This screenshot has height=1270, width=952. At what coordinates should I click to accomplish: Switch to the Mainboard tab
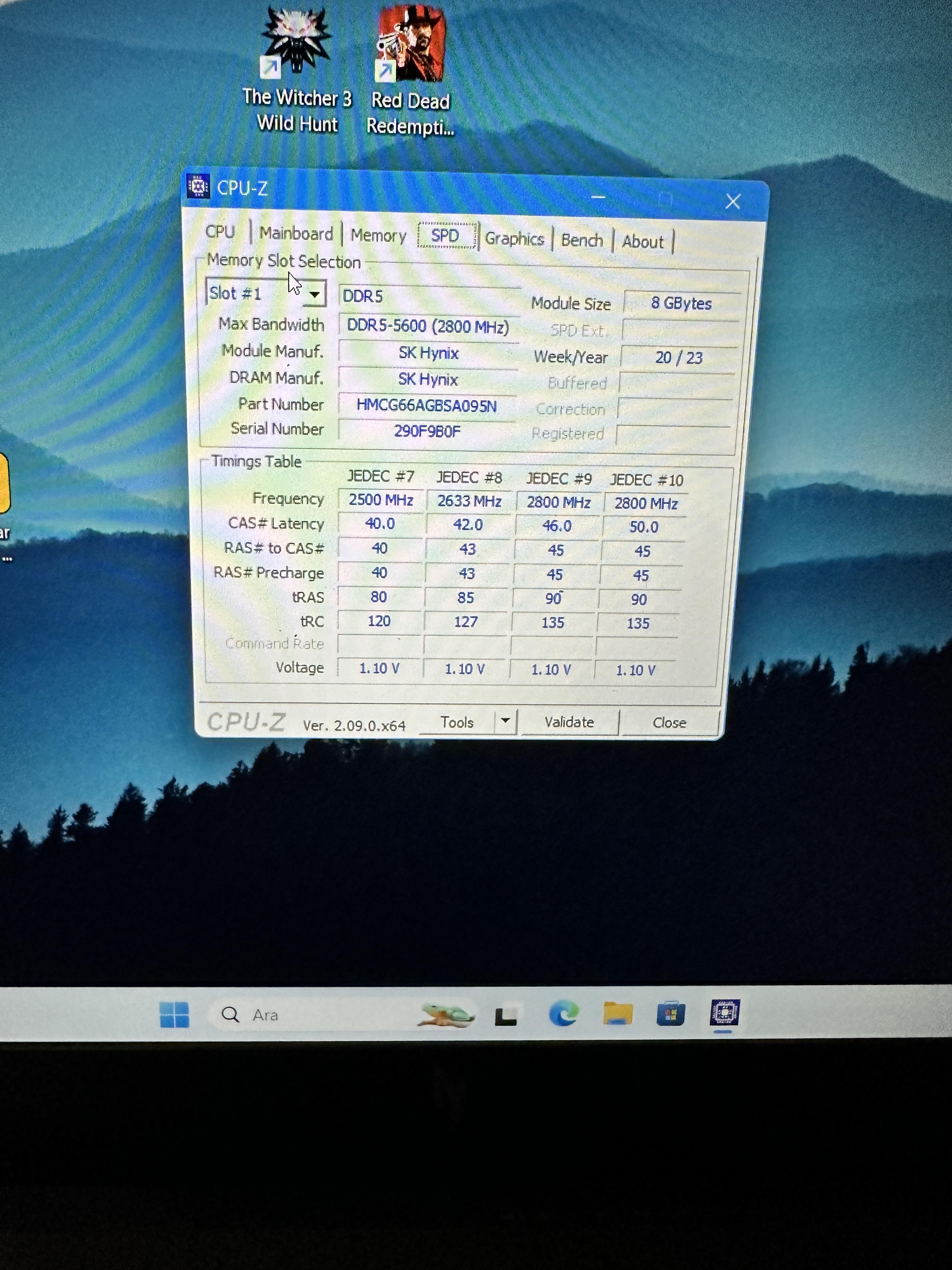pos(296,234)
